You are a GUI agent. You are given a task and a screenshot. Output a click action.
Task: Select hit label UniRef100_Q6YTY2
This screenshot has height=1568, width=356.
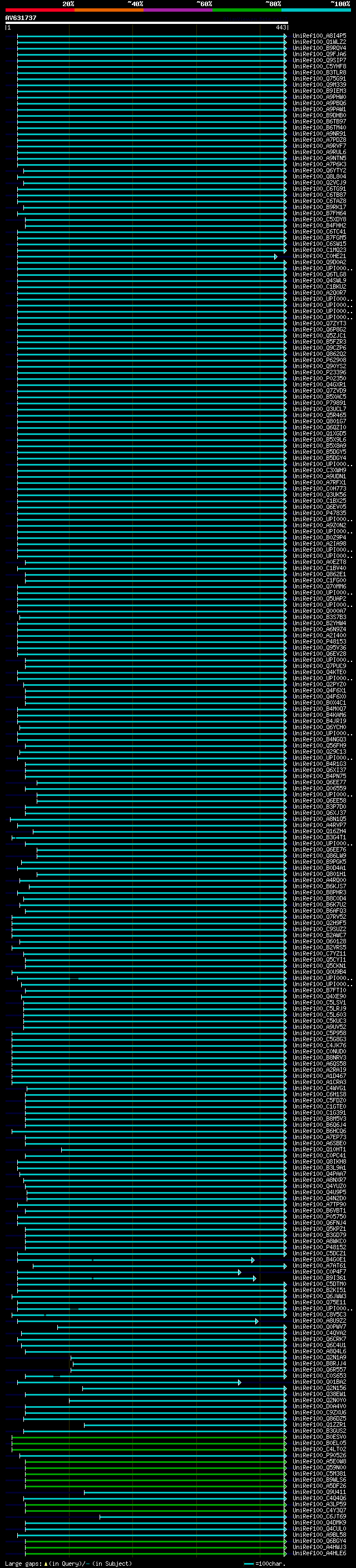pos(319,170)
